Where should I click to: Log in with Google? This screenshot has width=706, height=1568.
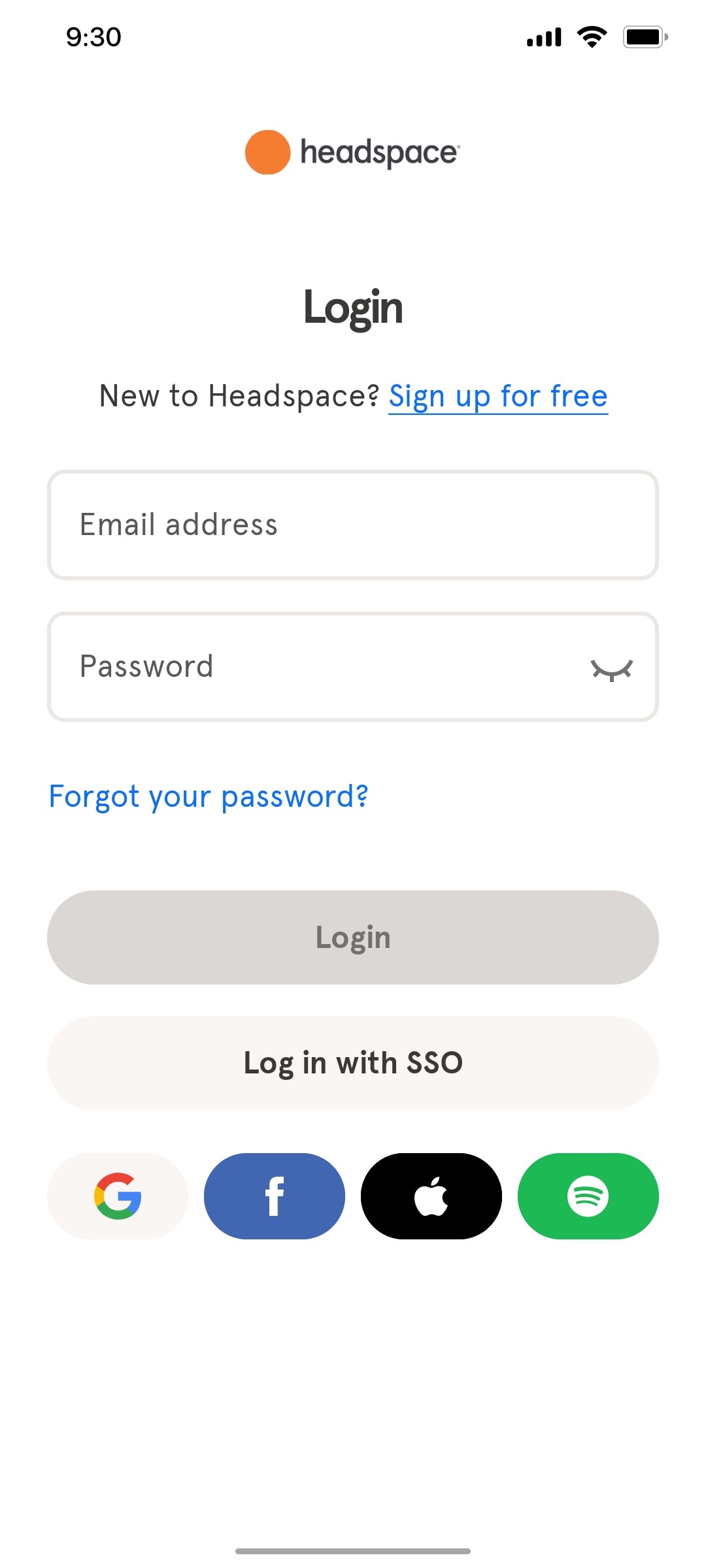tap(118, 1196)
